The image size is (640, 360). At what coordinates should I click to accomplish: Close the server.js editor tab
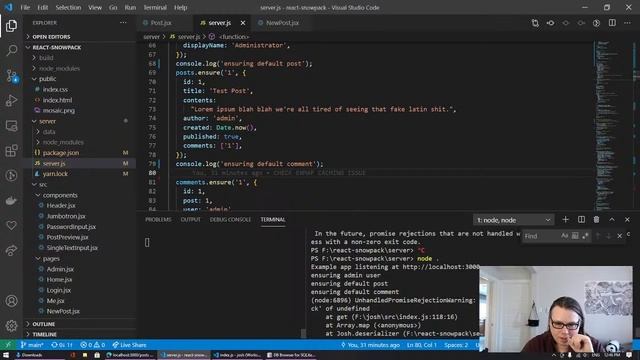[x=243, y=23]
